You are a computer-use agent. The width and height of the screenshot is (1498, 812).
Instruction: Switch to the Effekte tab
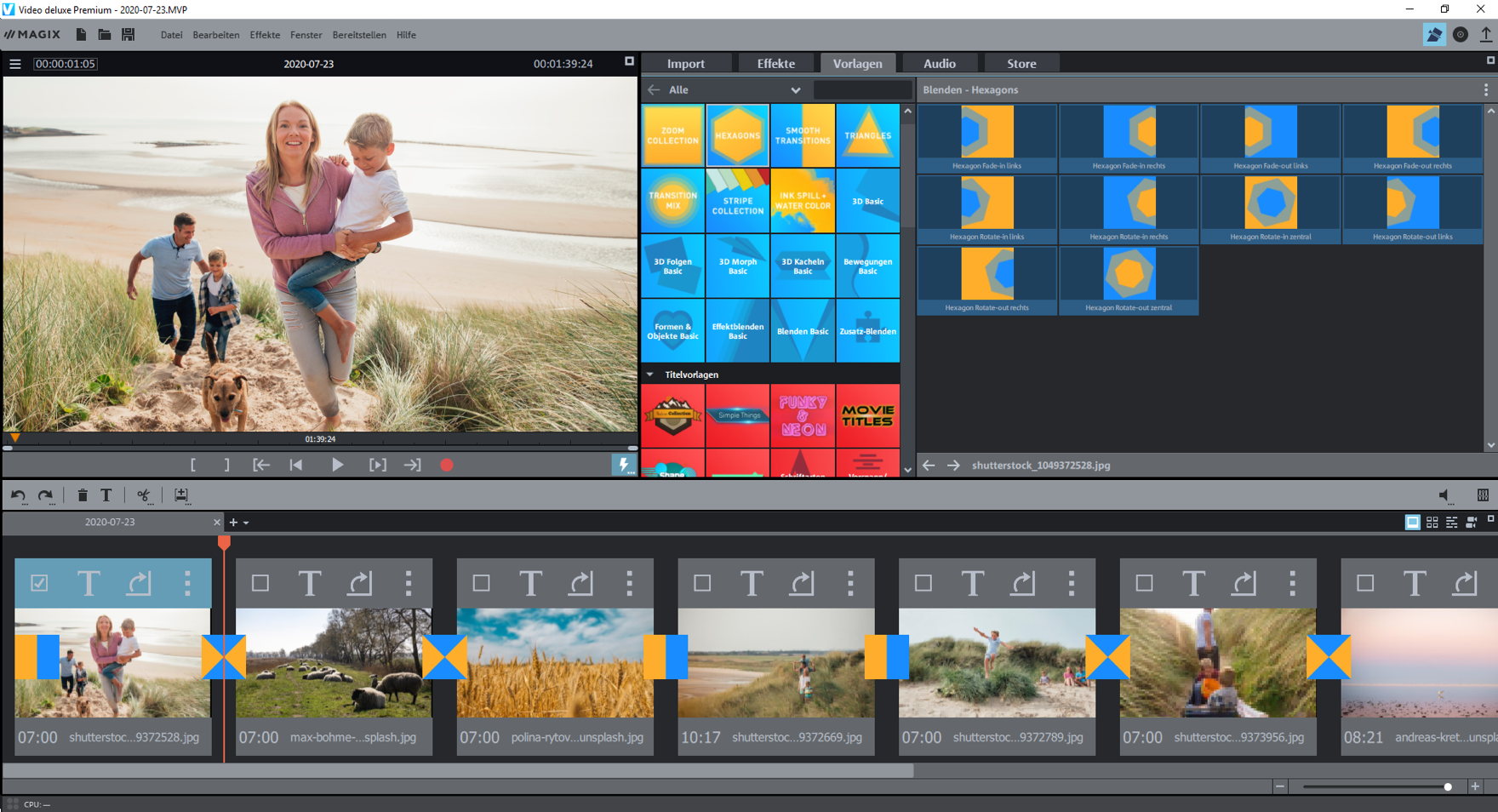click(x=775, y=64)
